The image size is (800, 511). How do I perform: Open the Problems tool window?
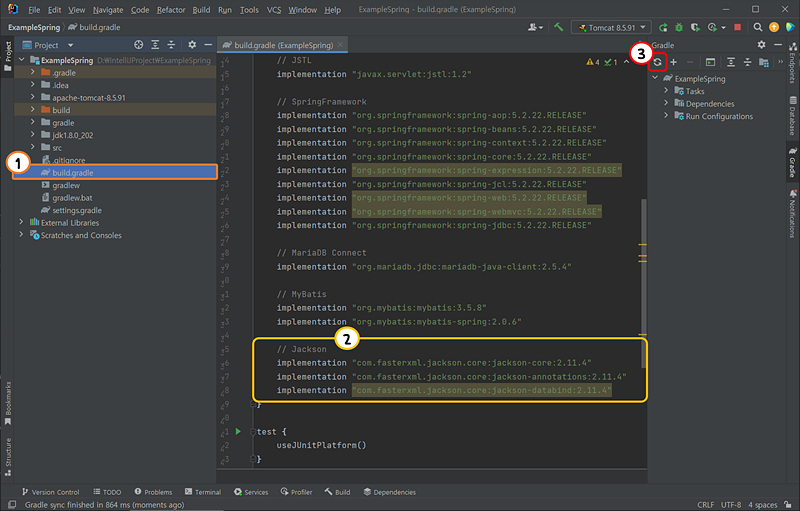tap(153, 492)
